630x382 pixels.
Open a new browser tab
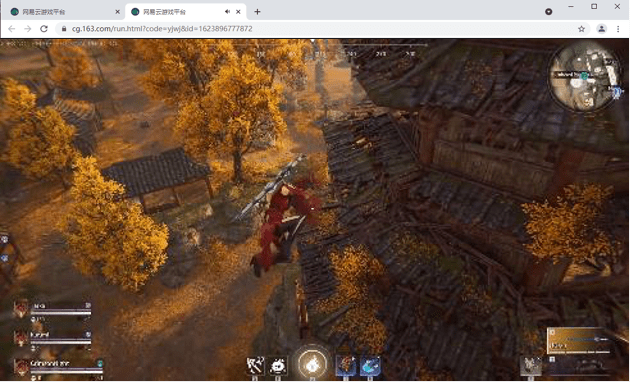click(257, 12)
